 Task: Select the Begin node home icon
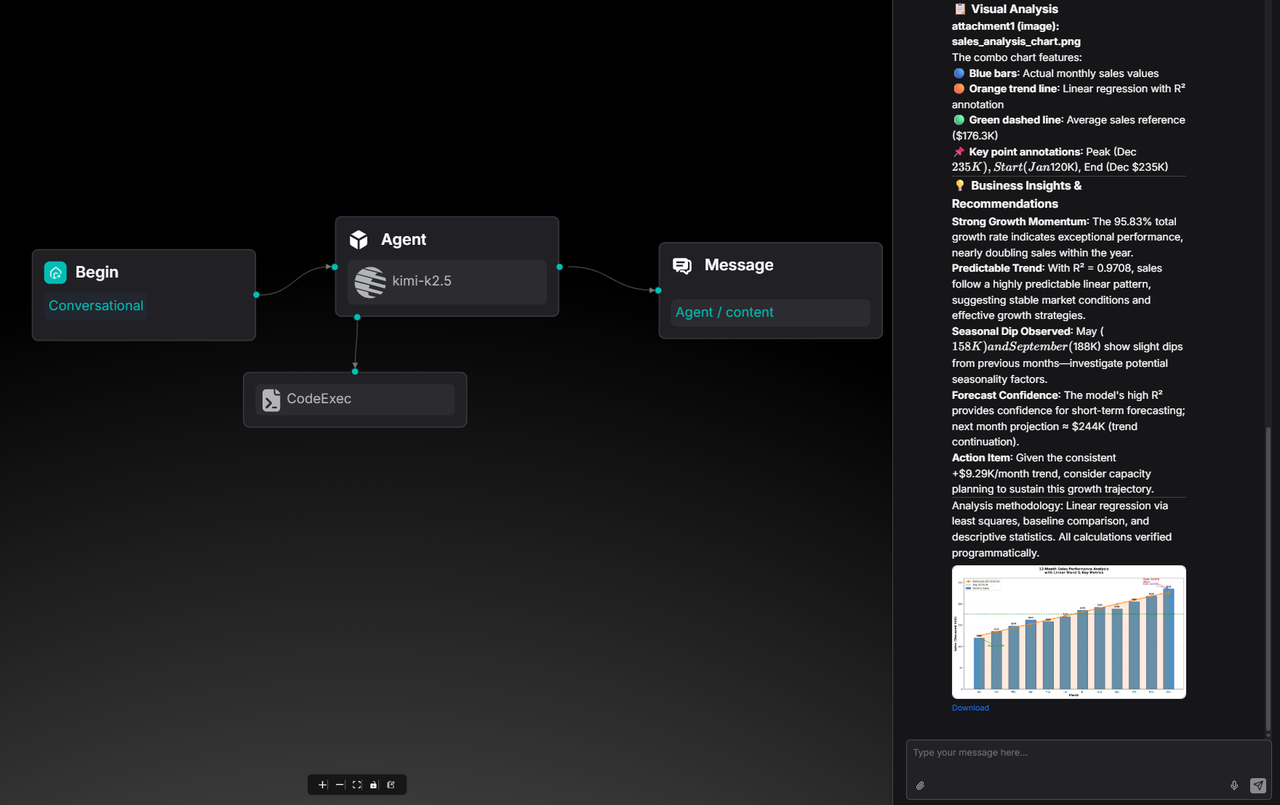tap(55, 272)
